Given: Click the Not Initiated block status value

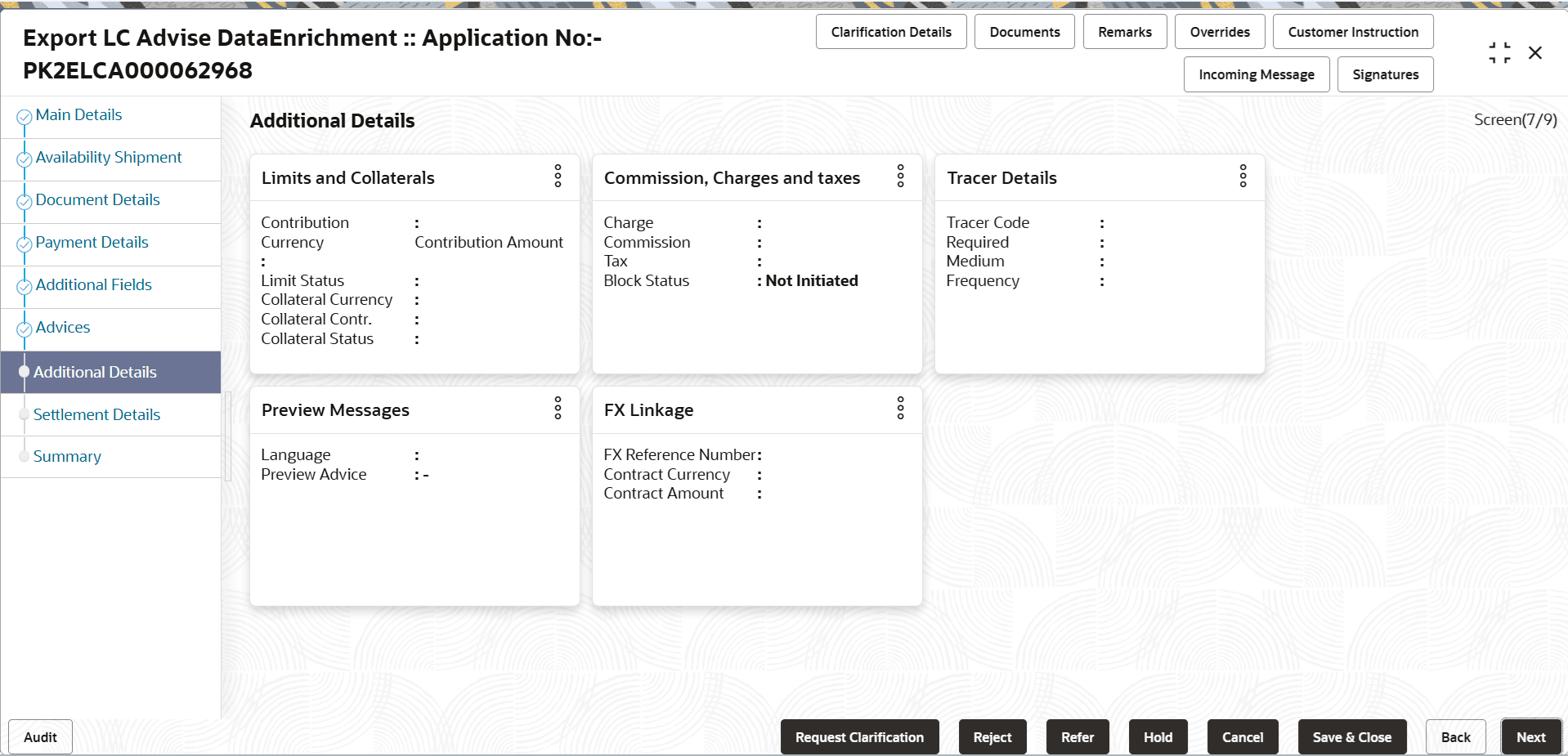Looking at the screenshot, I should coord(812,281).
